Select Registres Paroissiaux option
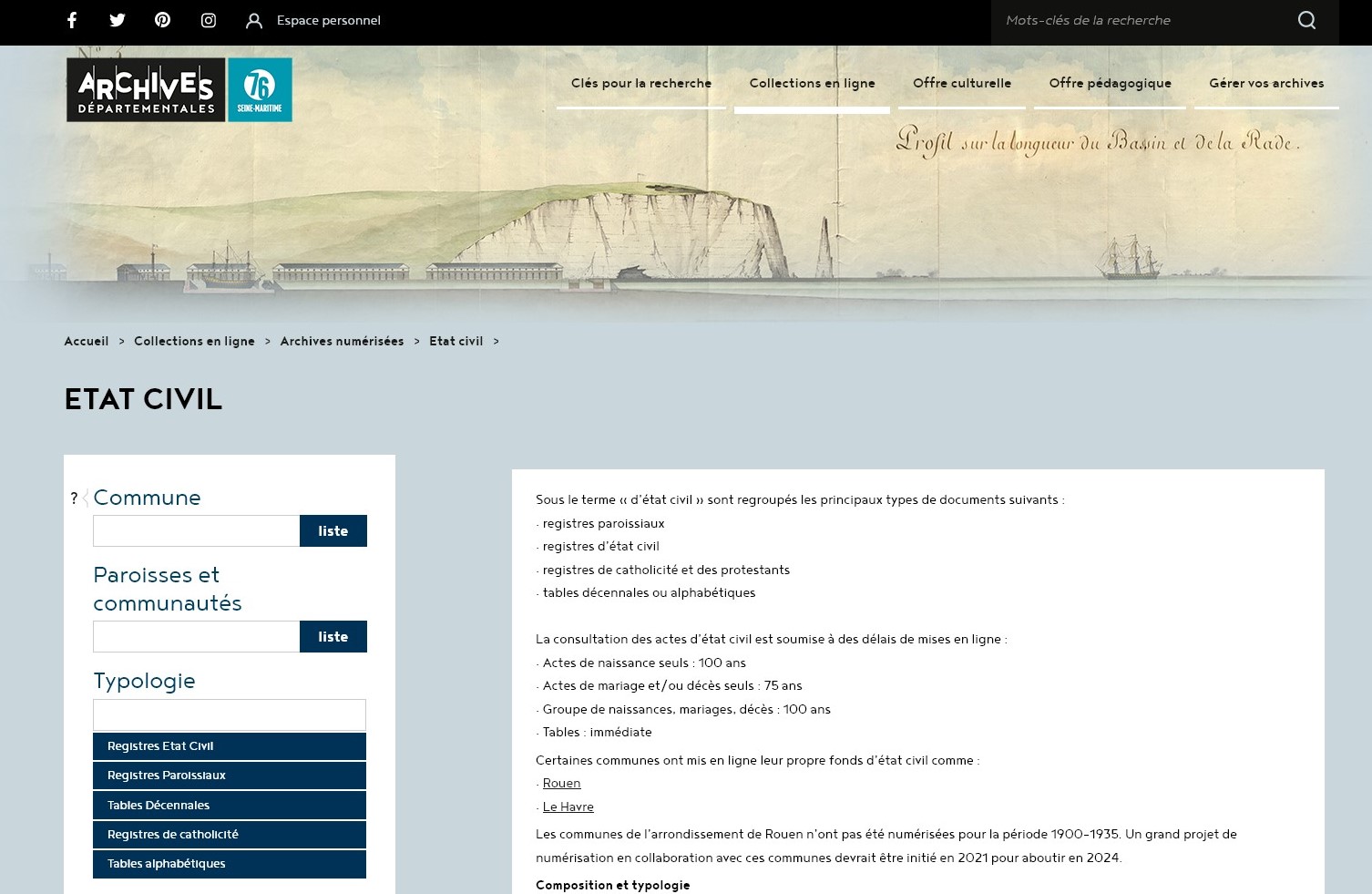The width and height of the screenshot is (1372, 894). (230, 776)
